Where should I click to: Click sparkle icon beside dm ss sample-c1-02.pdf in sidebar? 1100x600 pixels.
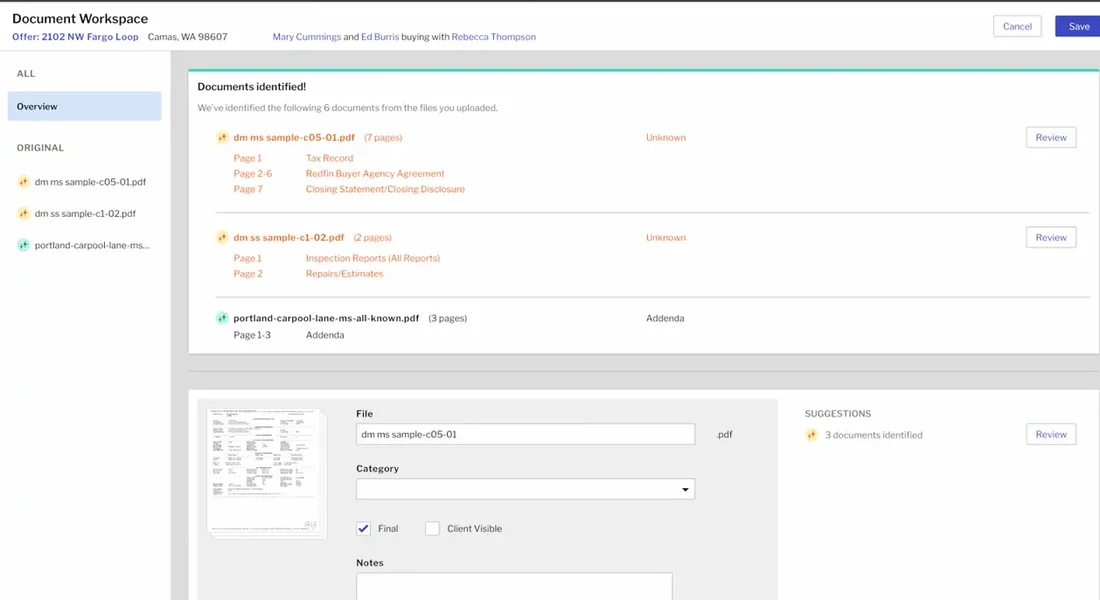[23, 213]
